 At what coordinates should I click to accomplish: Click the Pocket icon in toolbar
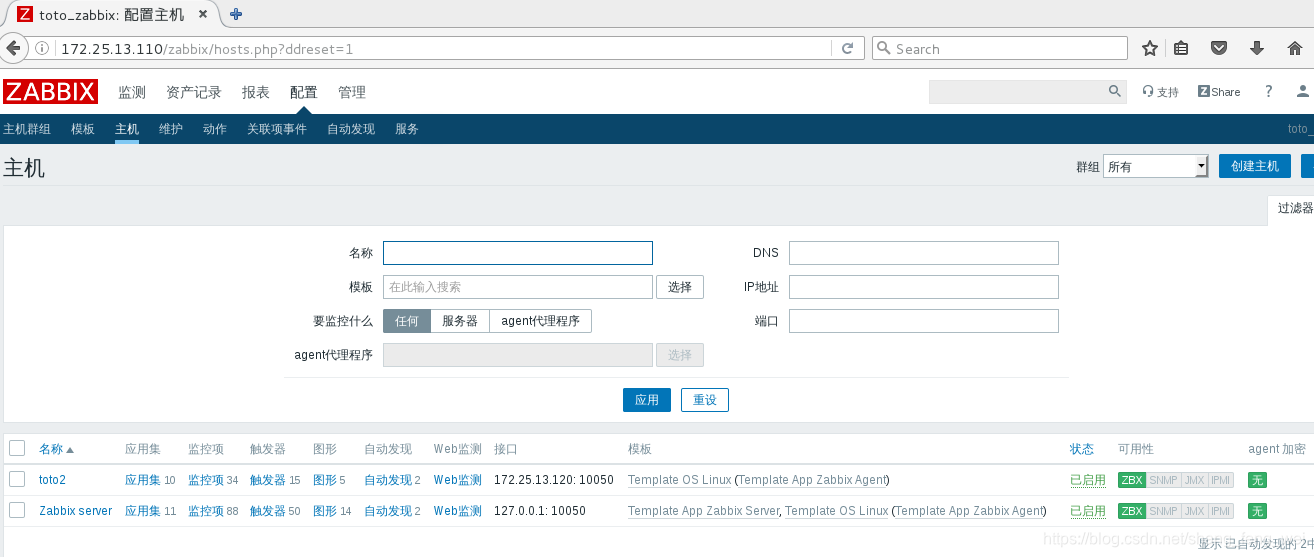1219,48
